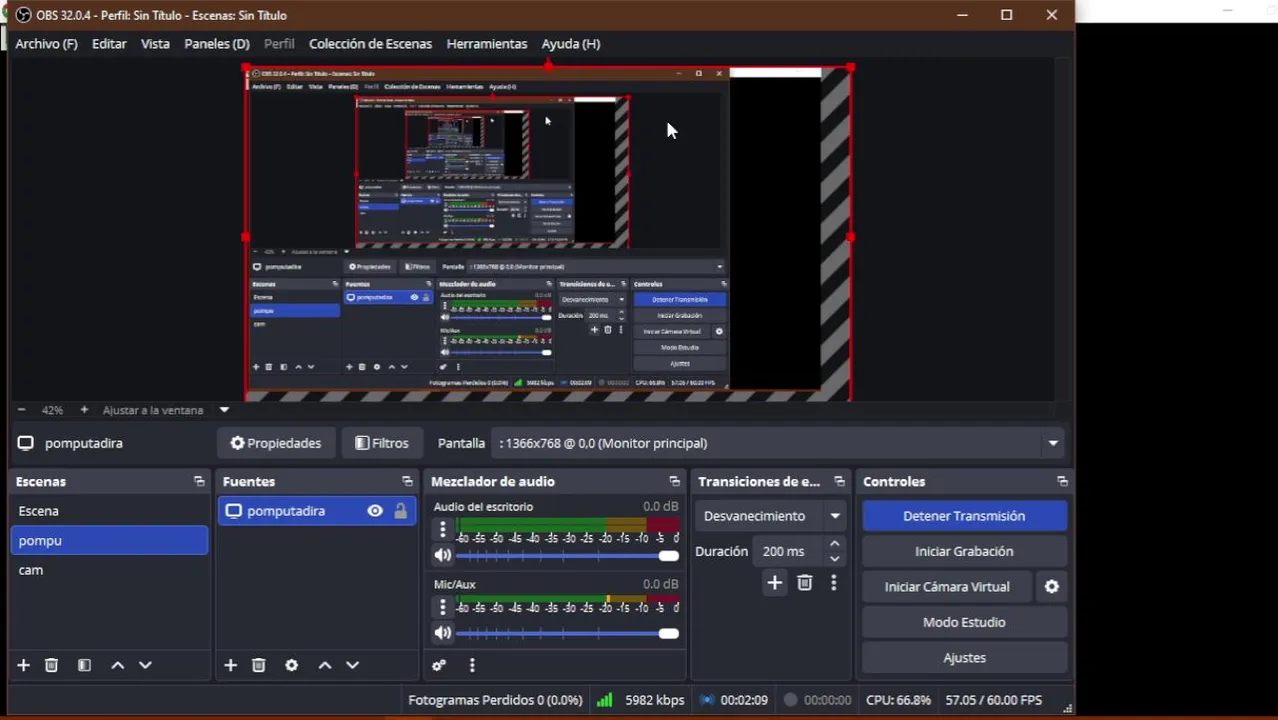Open scene filters icon in Escenas panel
The image size is (1278, 720).
click(84, 665)
